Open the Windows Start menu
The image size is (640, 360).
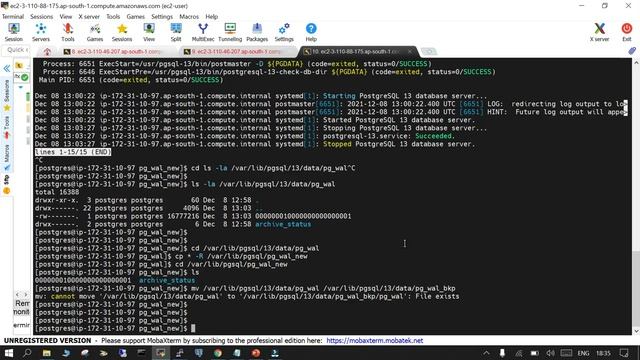coord(9,353)
